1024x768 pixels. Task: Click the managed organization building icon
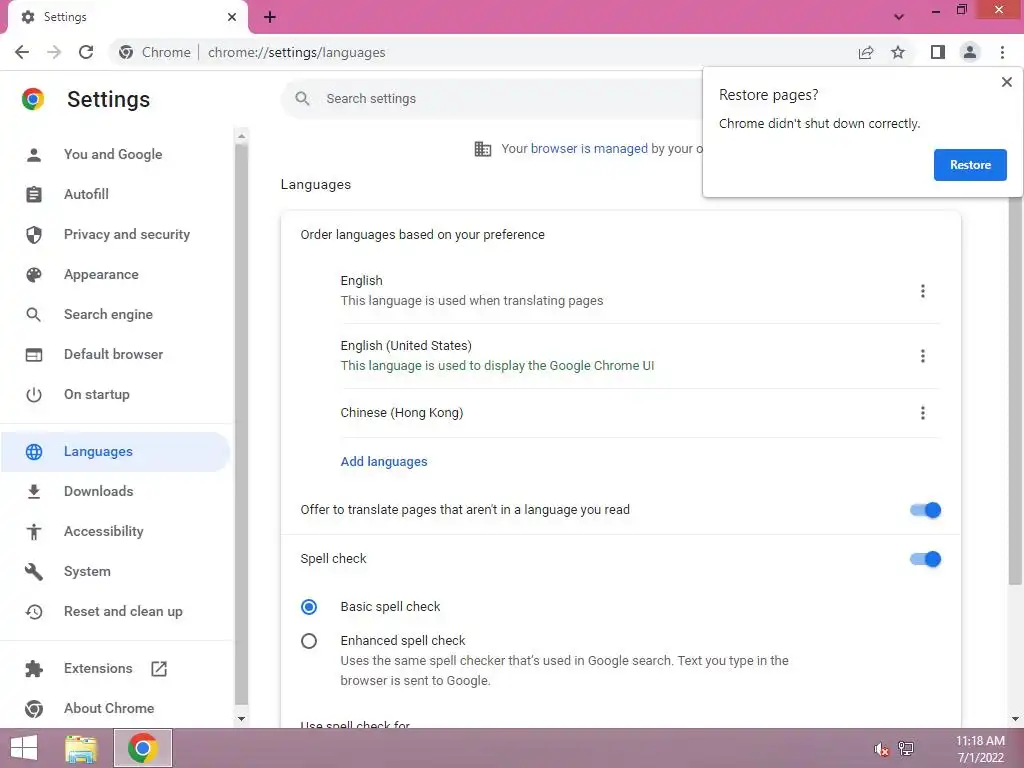483,149
